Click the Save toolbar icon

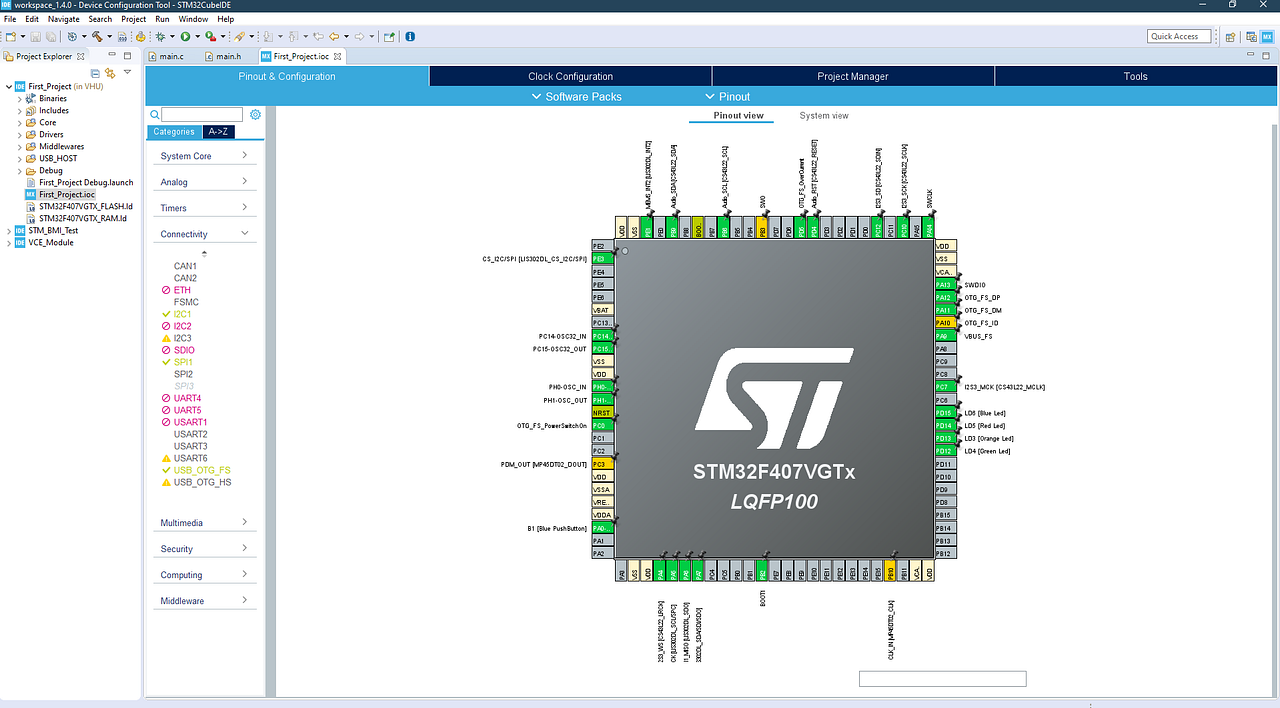point(35,36)
